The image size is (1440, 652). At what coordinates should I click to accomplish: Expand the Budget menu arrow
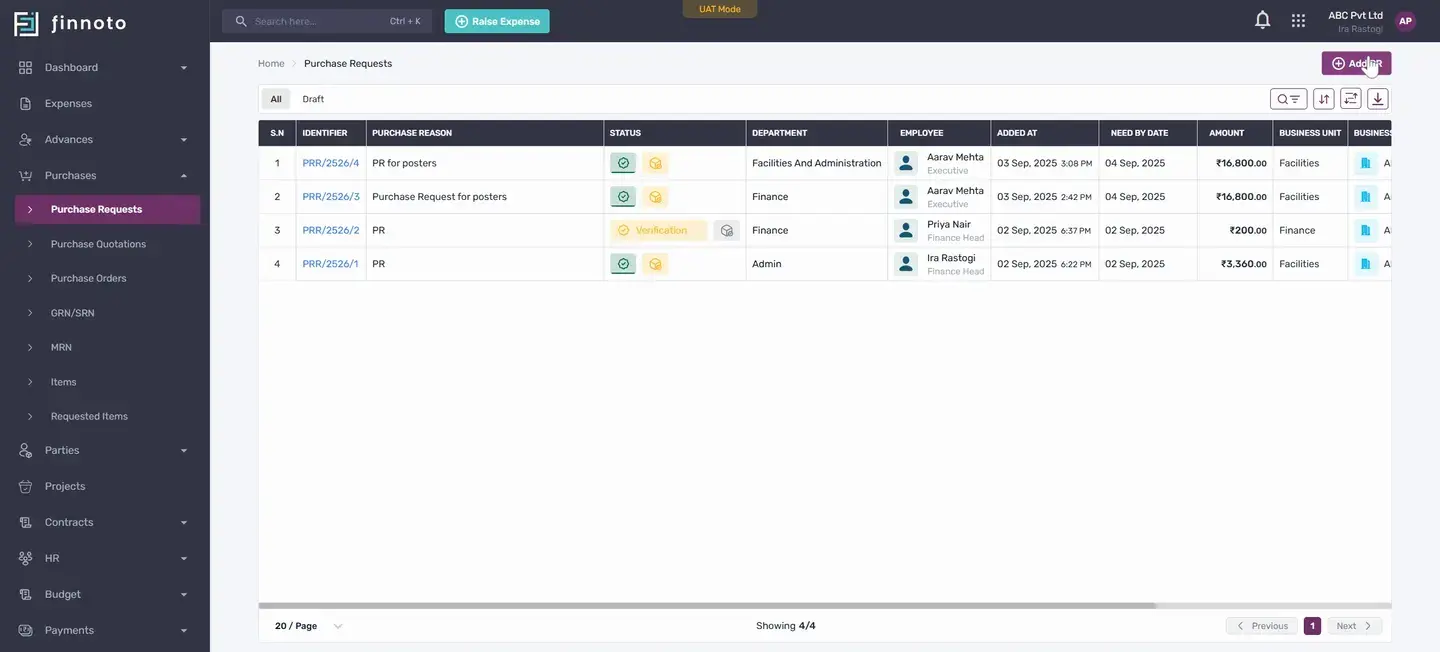pyautogui.click(x=183, y=595)
